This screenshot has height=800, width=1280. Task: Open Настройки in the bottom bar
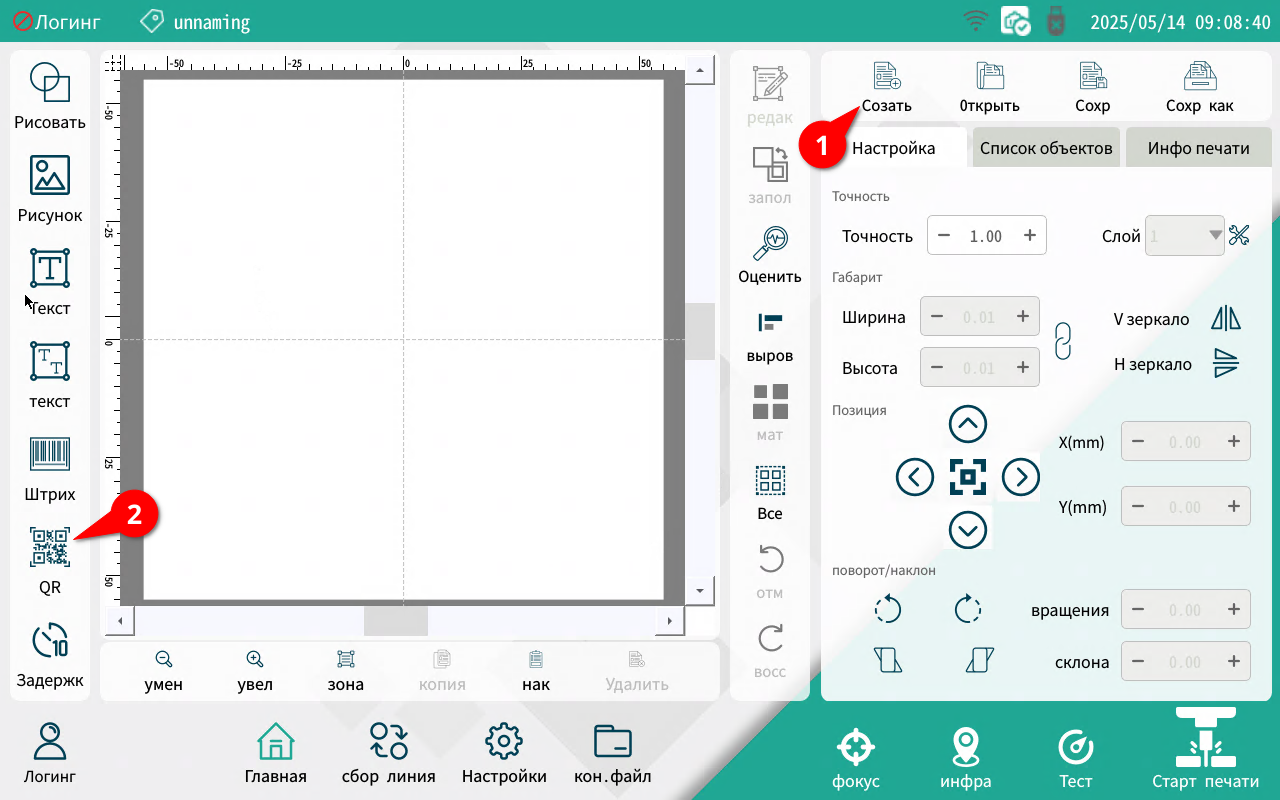click(x=504, y=755)
